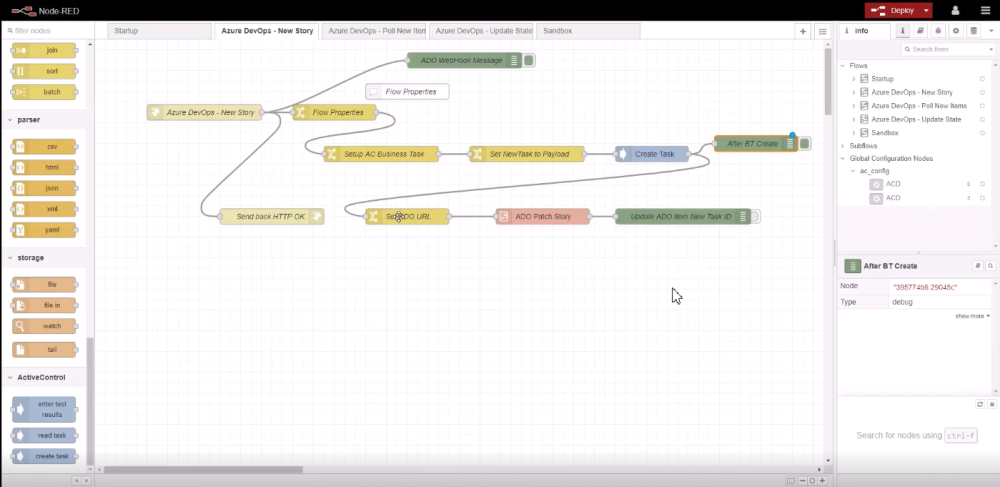Select the Send back HTTP OK node
Image resolution: width=1000 pixels, height=487 pixels.
[272, 217]
